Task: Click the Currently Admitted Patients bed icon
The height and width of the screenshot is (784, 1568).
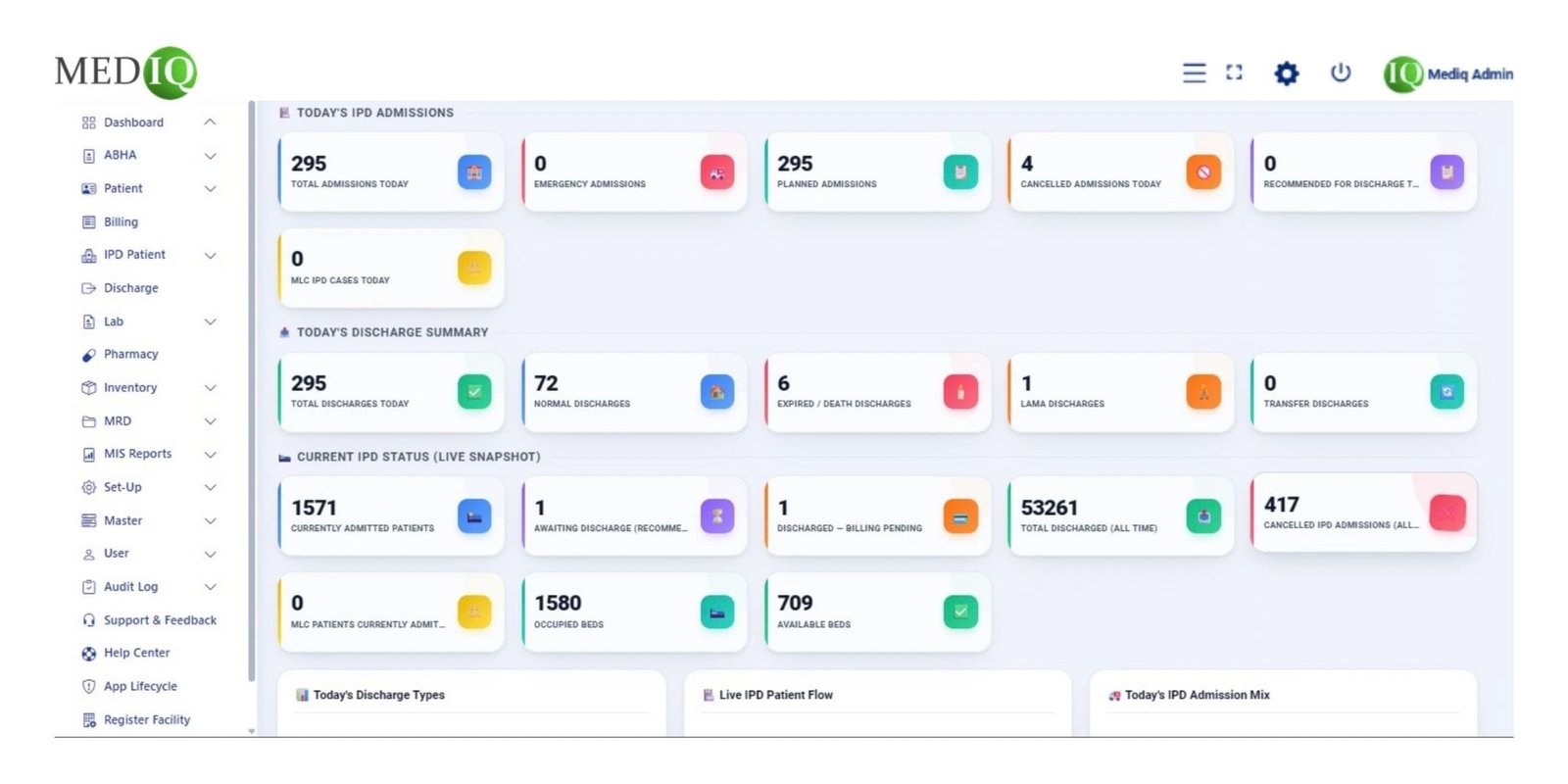Action: (x=474, y=516)
